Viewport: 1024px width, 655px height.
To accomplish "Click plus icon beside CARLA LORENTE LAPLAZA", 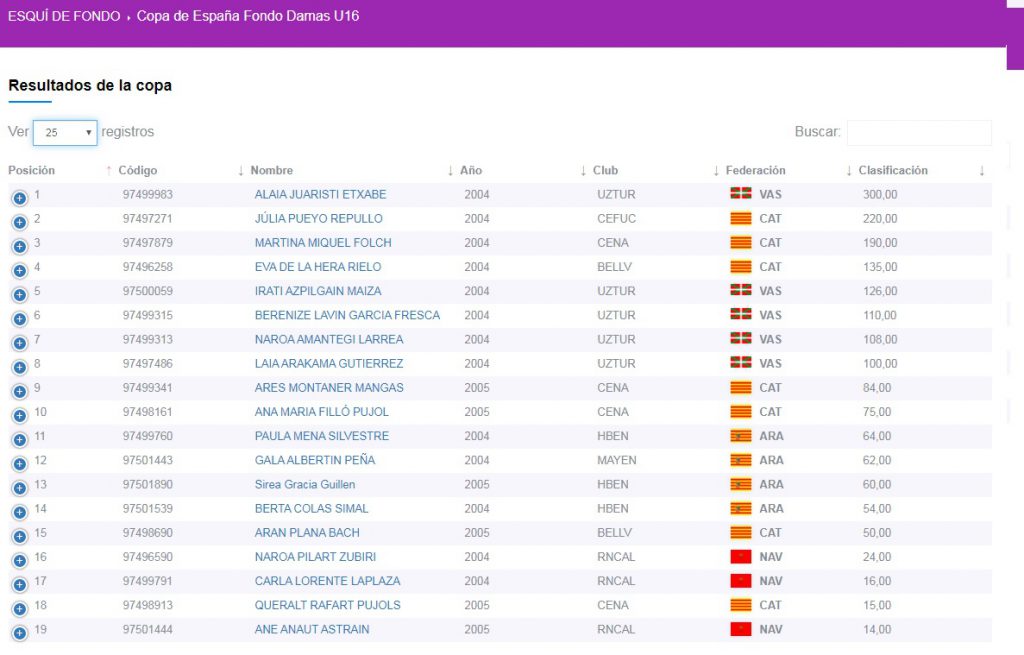I will point(20,584).
